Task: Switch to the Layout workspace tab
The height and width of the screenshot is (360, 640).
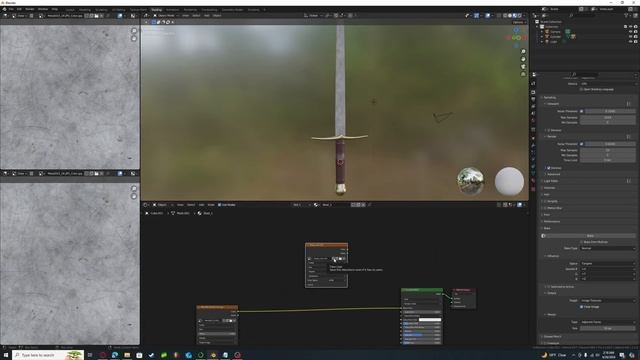Action: pyautogui.click(x=70, y=9)
